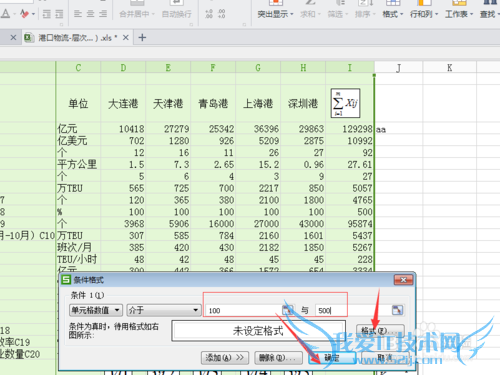Click the 自动换行 wrap text button
The image size is (500, 375).
pyautogui.click(x=176, y=14)
